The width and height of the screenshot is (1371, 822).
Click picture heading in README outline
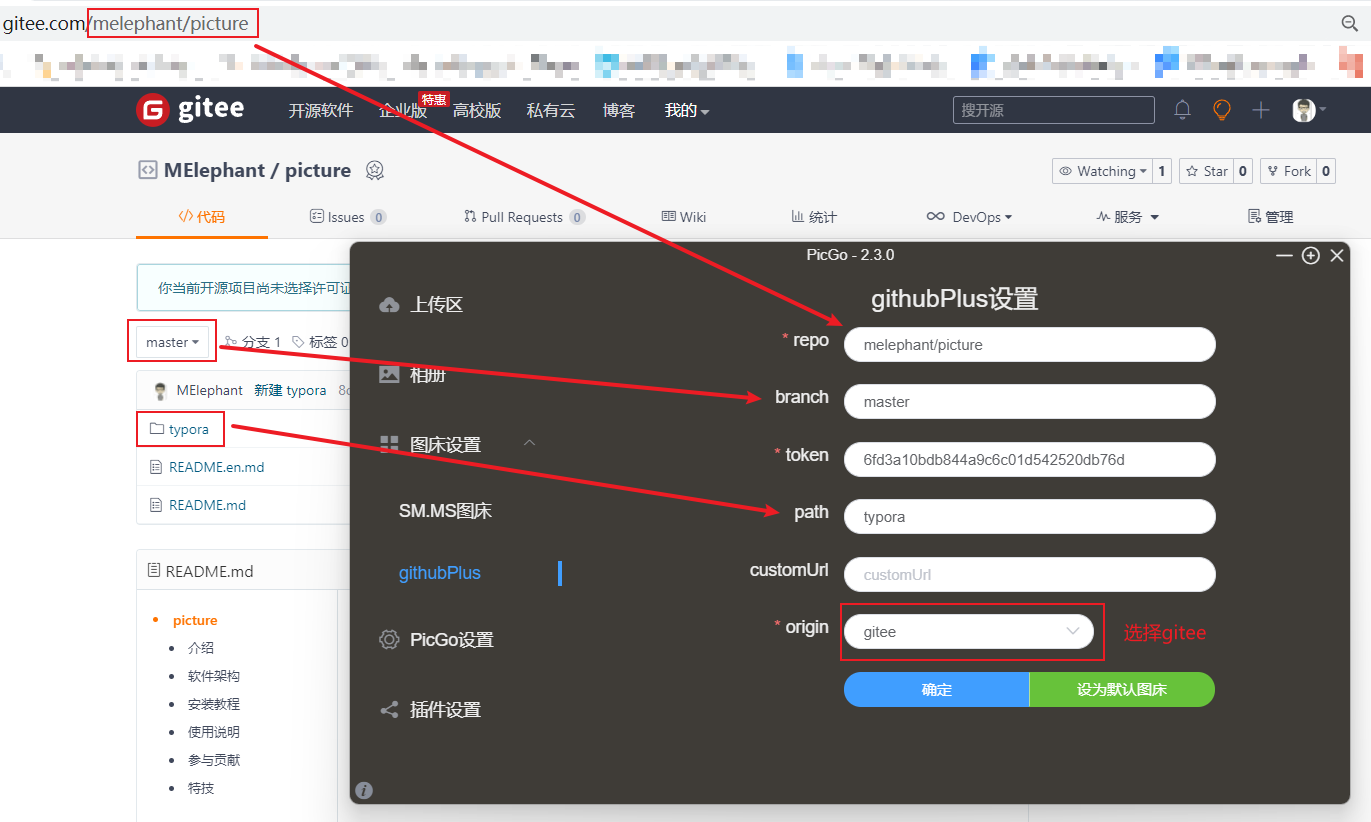(x=195, y=620)
